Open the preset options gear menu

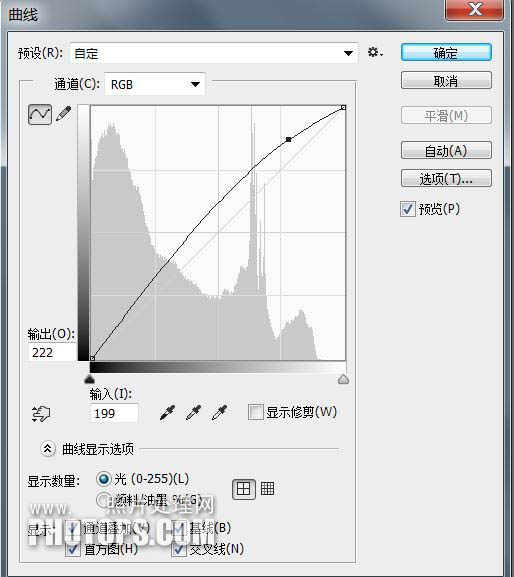[375, 53]
